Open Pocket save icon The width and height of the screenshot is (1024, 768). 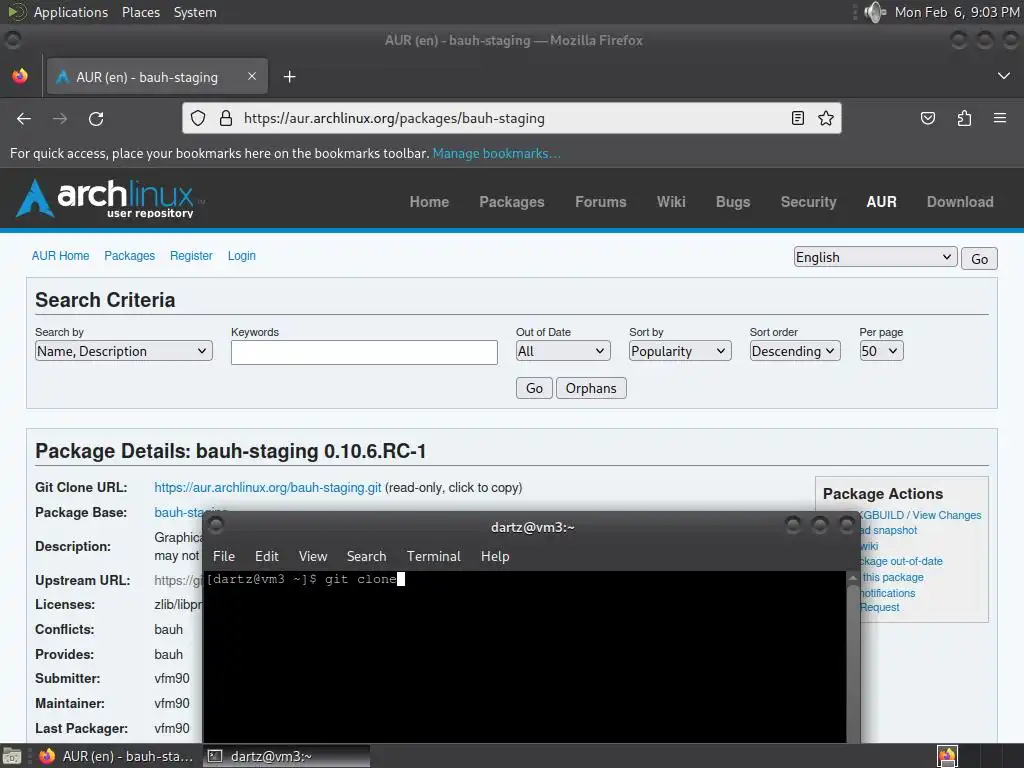[927, 118]
